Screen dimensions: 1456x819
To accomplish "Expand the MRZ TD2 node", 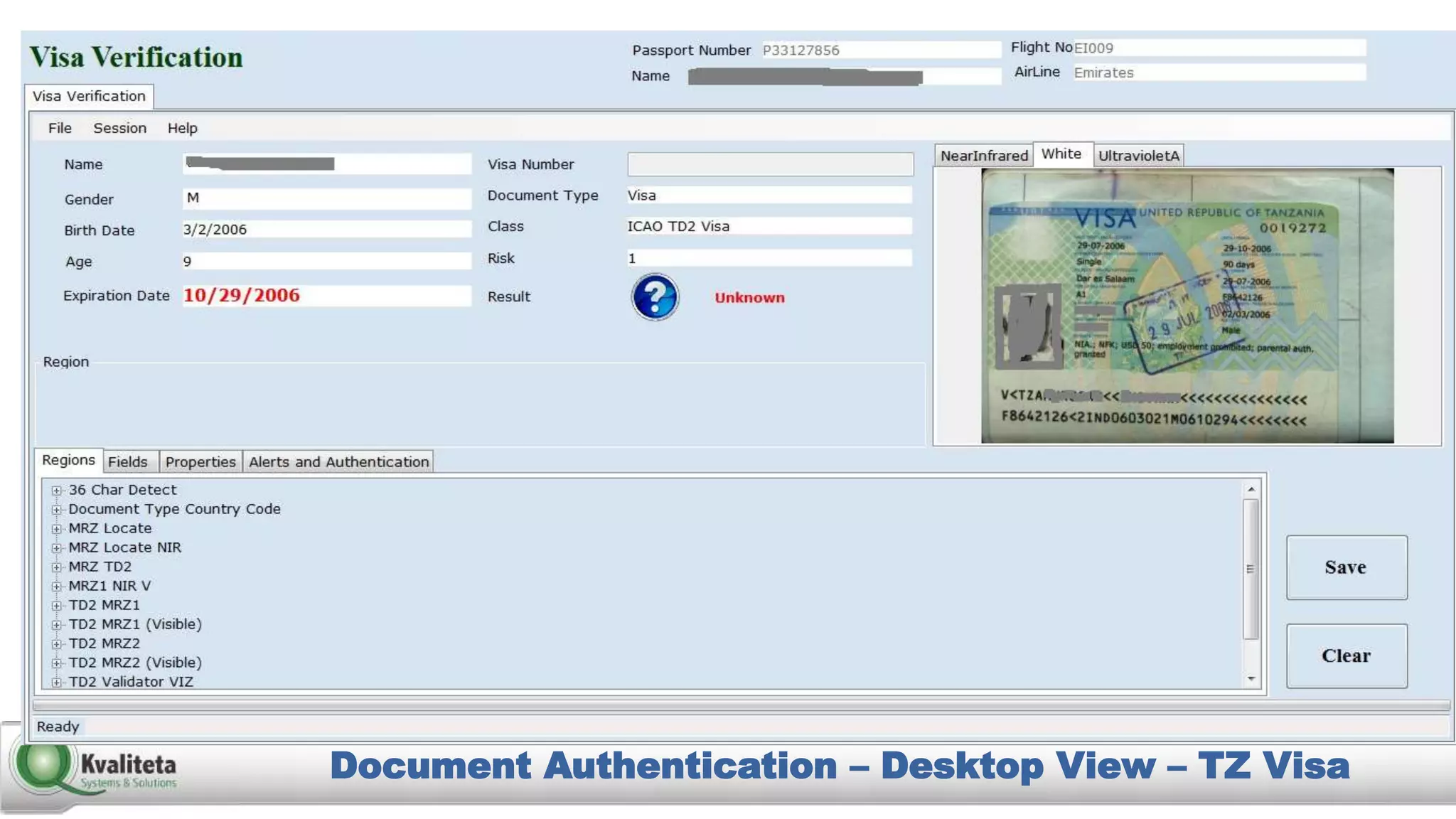I will [x=57, y=567].
